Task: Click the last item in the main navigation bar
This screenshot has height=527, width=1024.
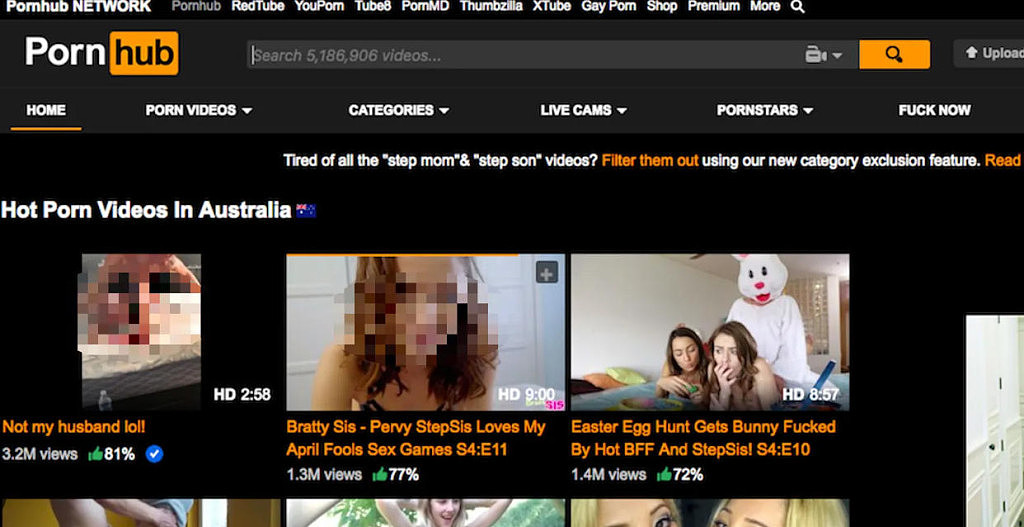Action: pos(935,110)
